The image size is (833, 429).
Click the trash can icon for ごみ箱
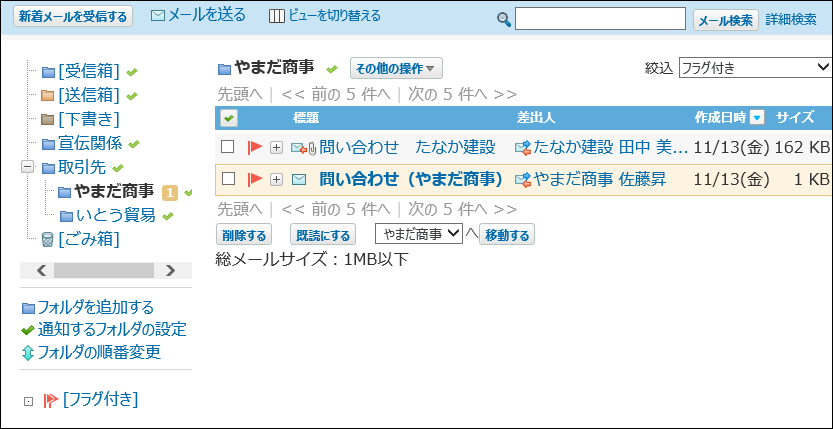tap(48, 240)
